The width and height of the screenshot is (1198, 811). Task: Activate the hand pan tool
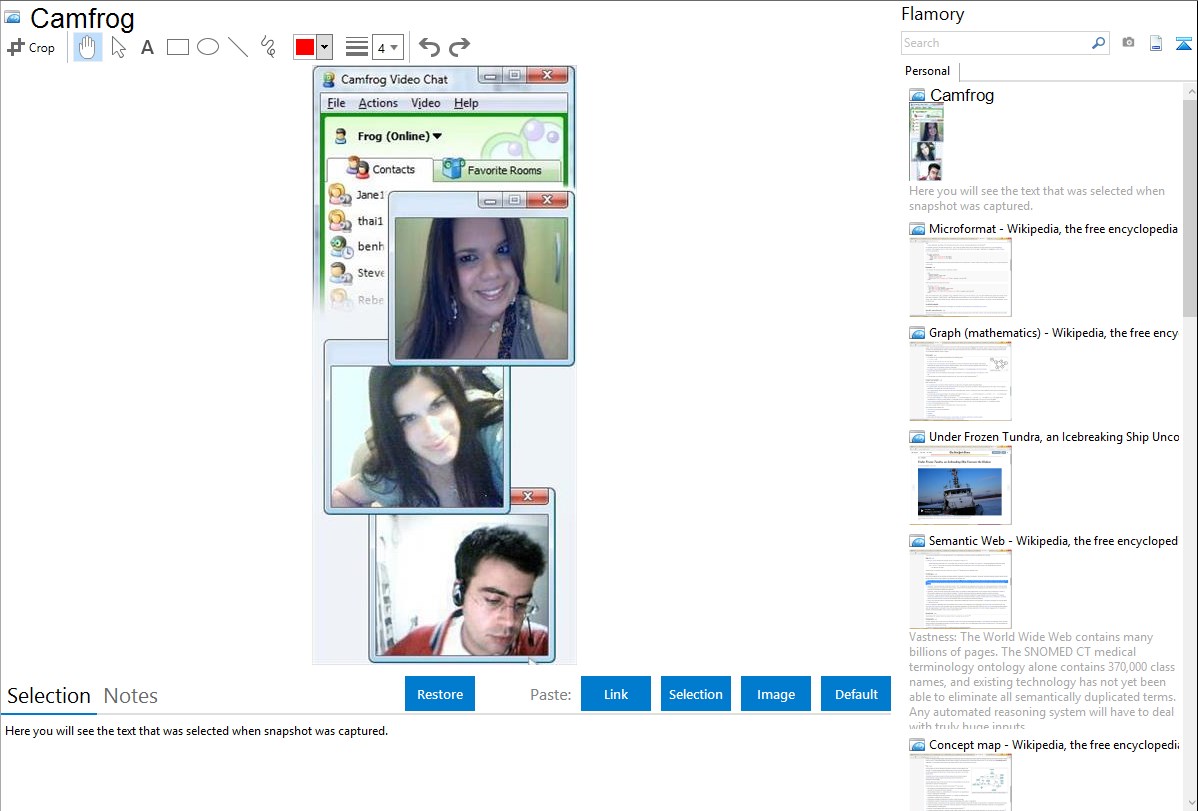point(87,47)
